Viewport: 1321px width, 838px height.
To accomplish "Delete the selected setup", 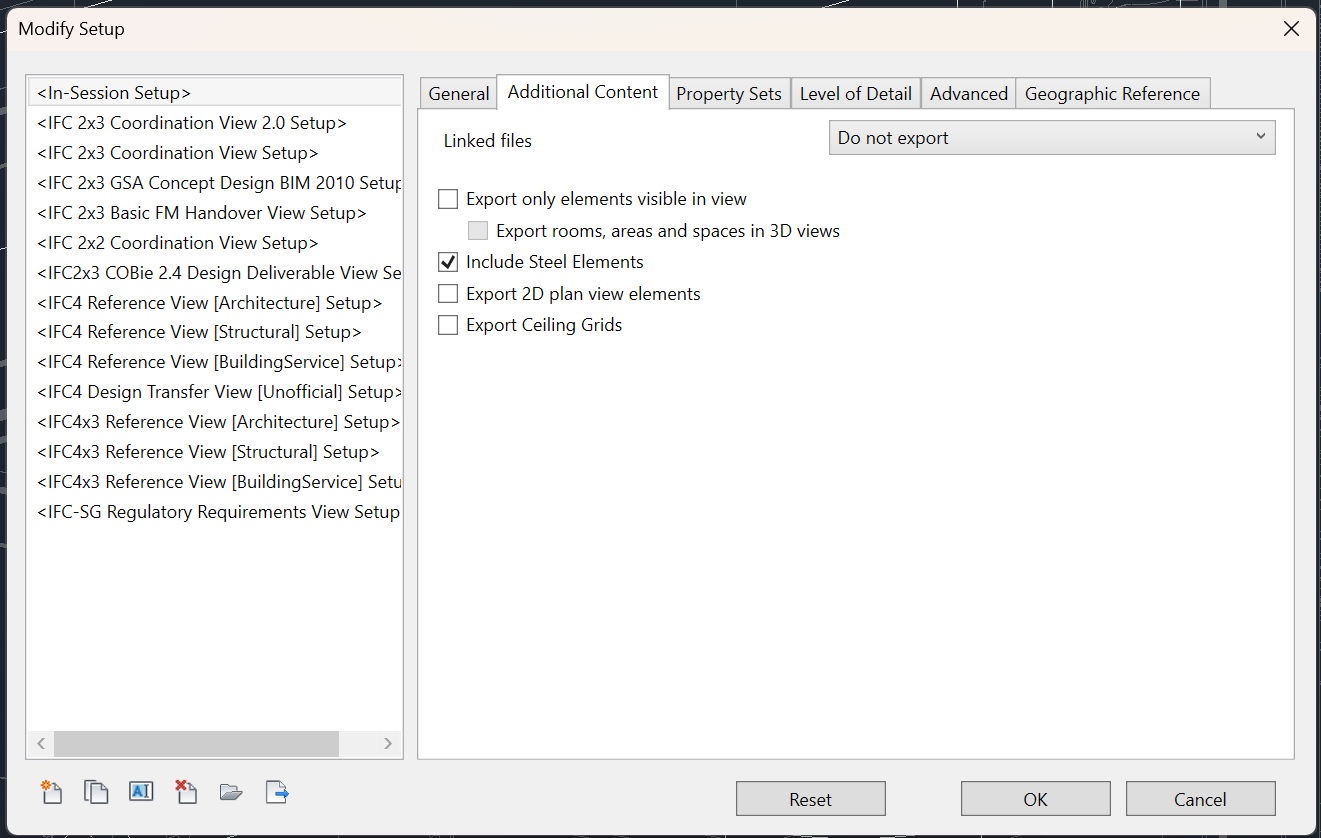I will pos(186,792).
